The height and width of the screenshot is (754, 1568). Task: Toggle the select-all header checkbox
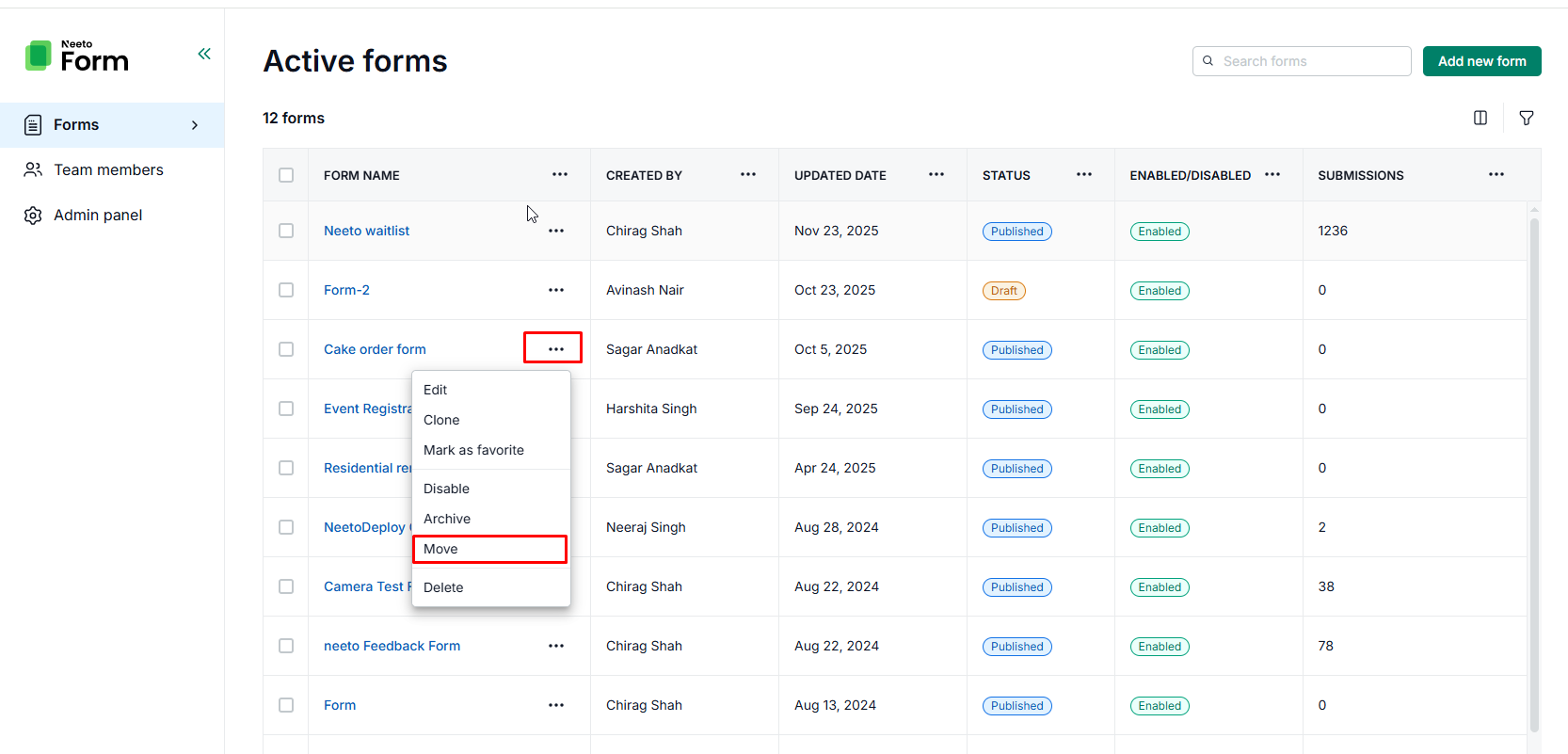point(286,175)
